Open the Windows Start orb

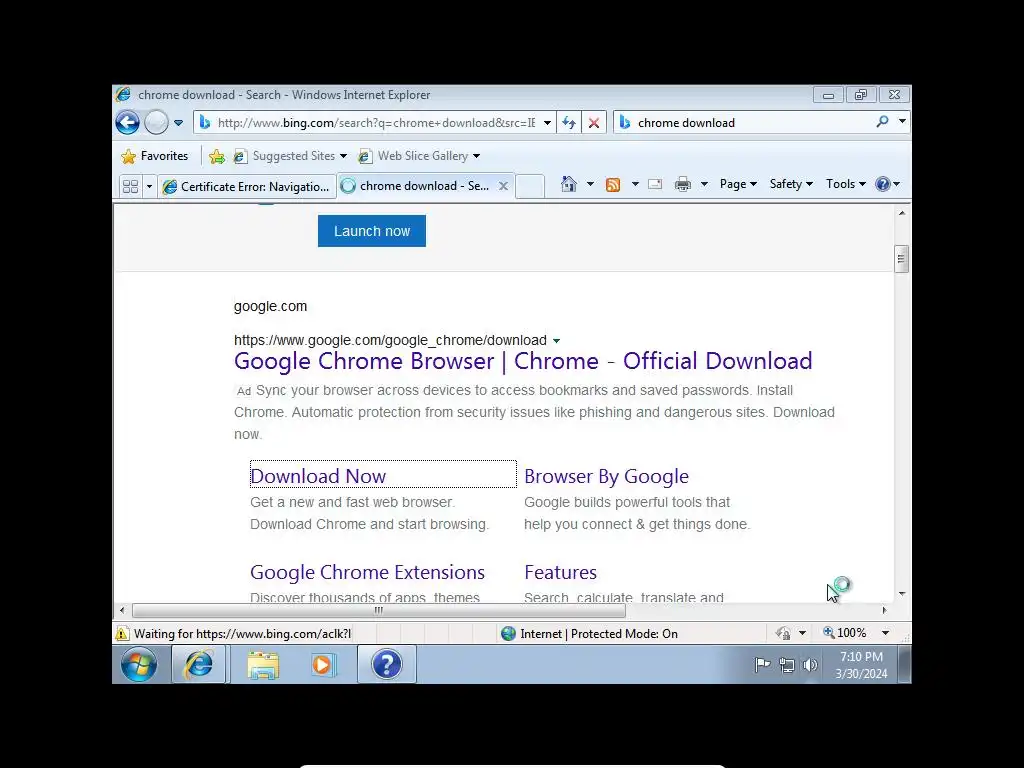(139, 664)
